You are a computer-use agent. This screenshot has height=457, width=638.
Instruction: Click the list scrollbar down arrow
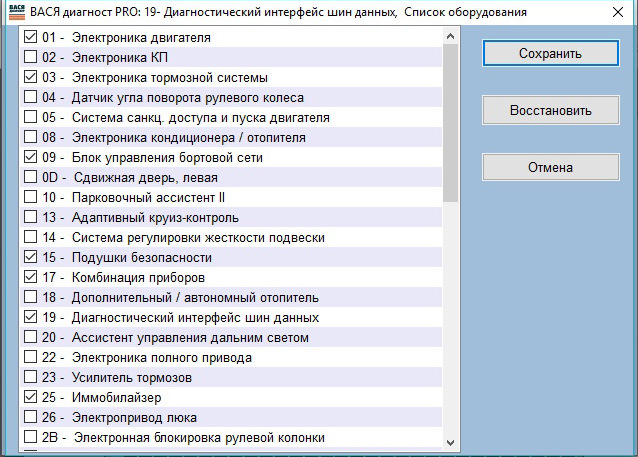tap(450, 442)
